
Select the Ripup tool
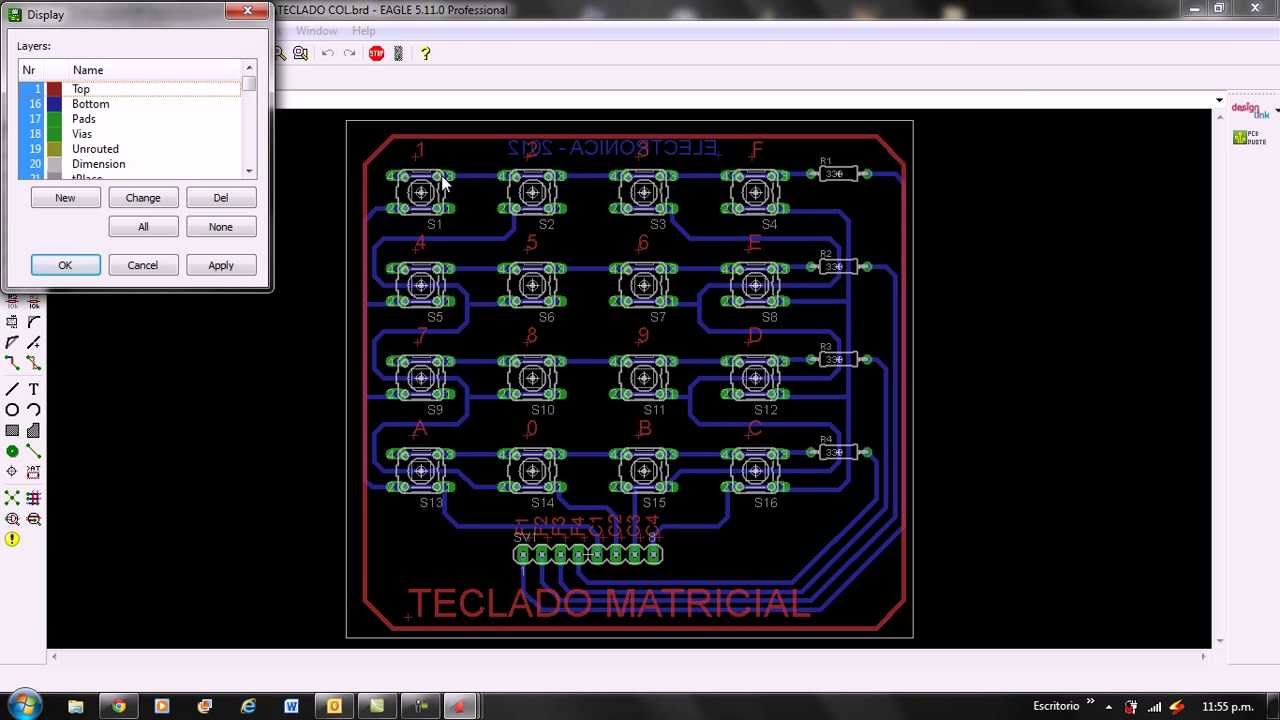[x=34, y=363]
